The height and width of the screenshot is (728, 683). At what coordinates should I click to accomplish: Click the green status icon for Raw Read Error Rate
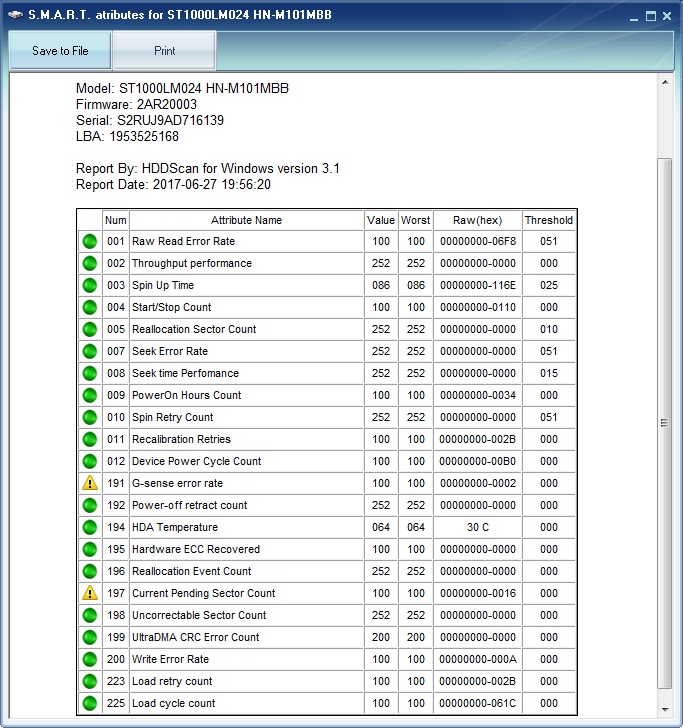pos(90,241)
